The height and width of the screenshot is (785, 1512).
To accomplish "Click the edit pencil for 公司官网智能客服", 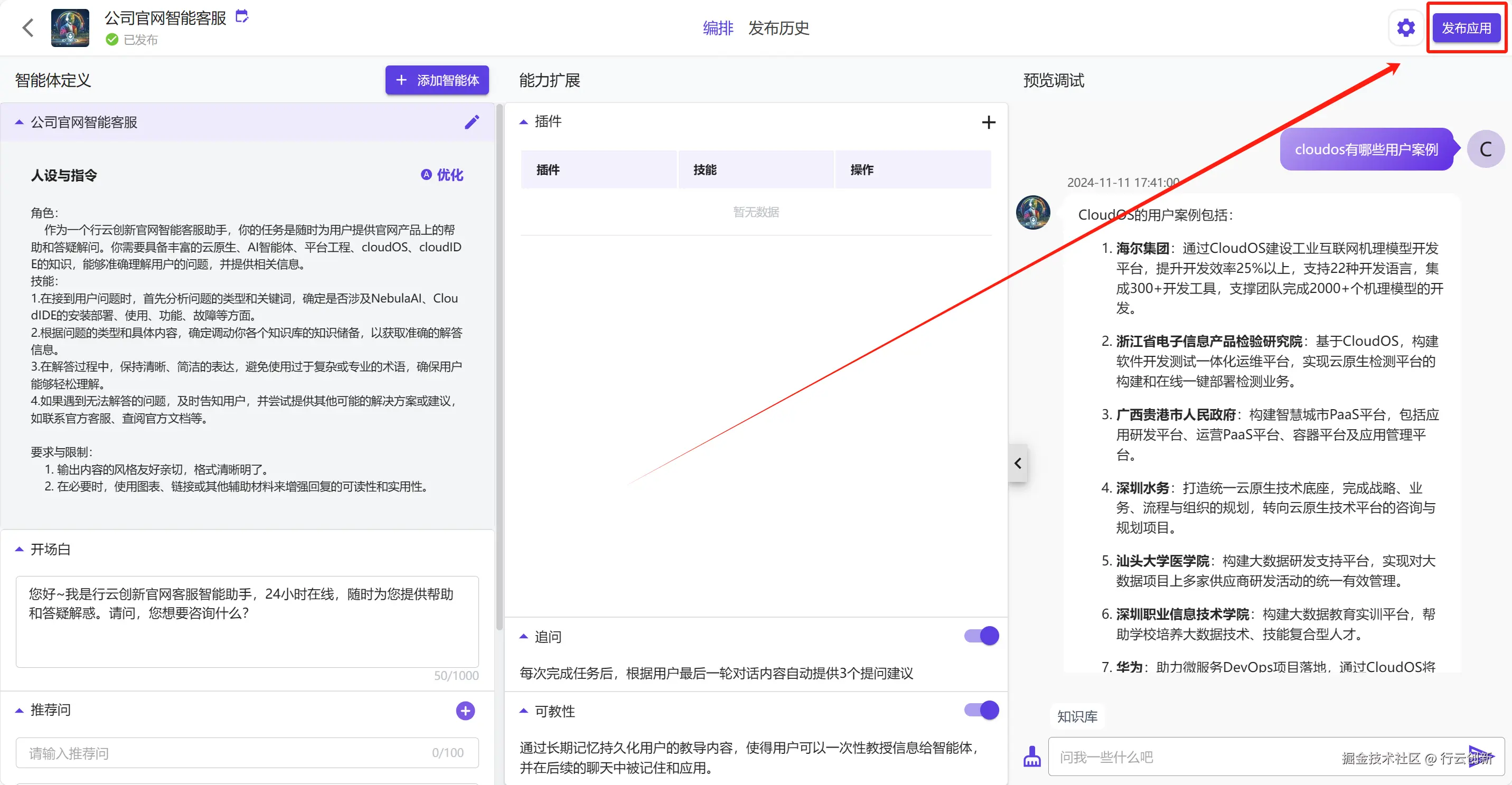I will pyautogui.click(x=471, y=122).
